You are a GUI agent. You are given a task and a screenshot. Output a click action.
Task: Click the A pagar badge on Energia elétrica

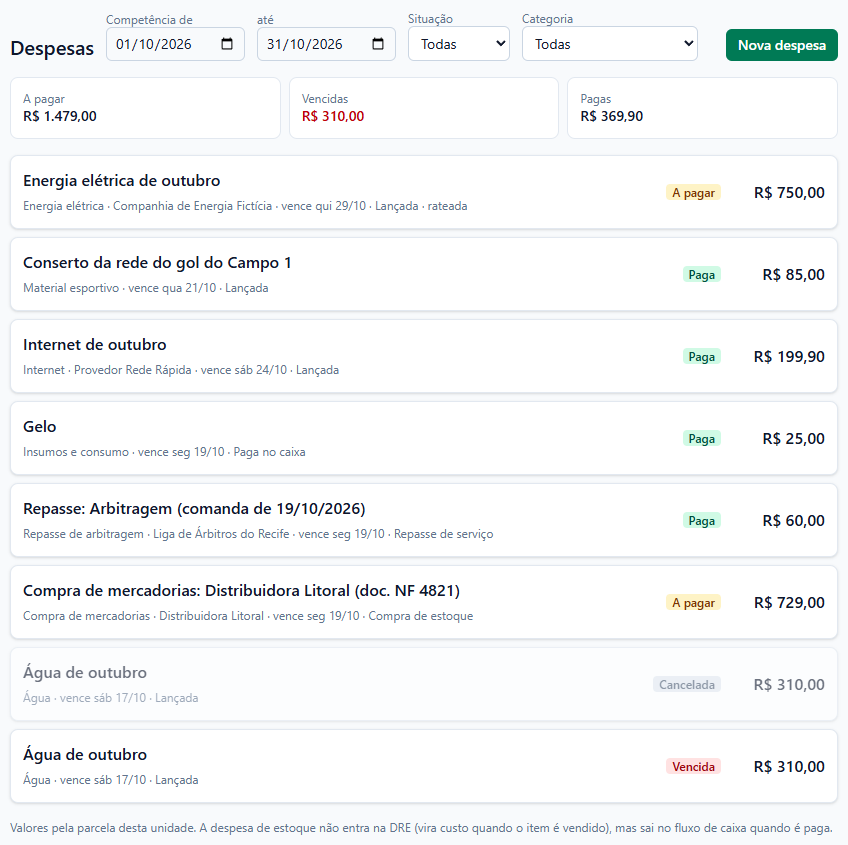pos(693,193)
